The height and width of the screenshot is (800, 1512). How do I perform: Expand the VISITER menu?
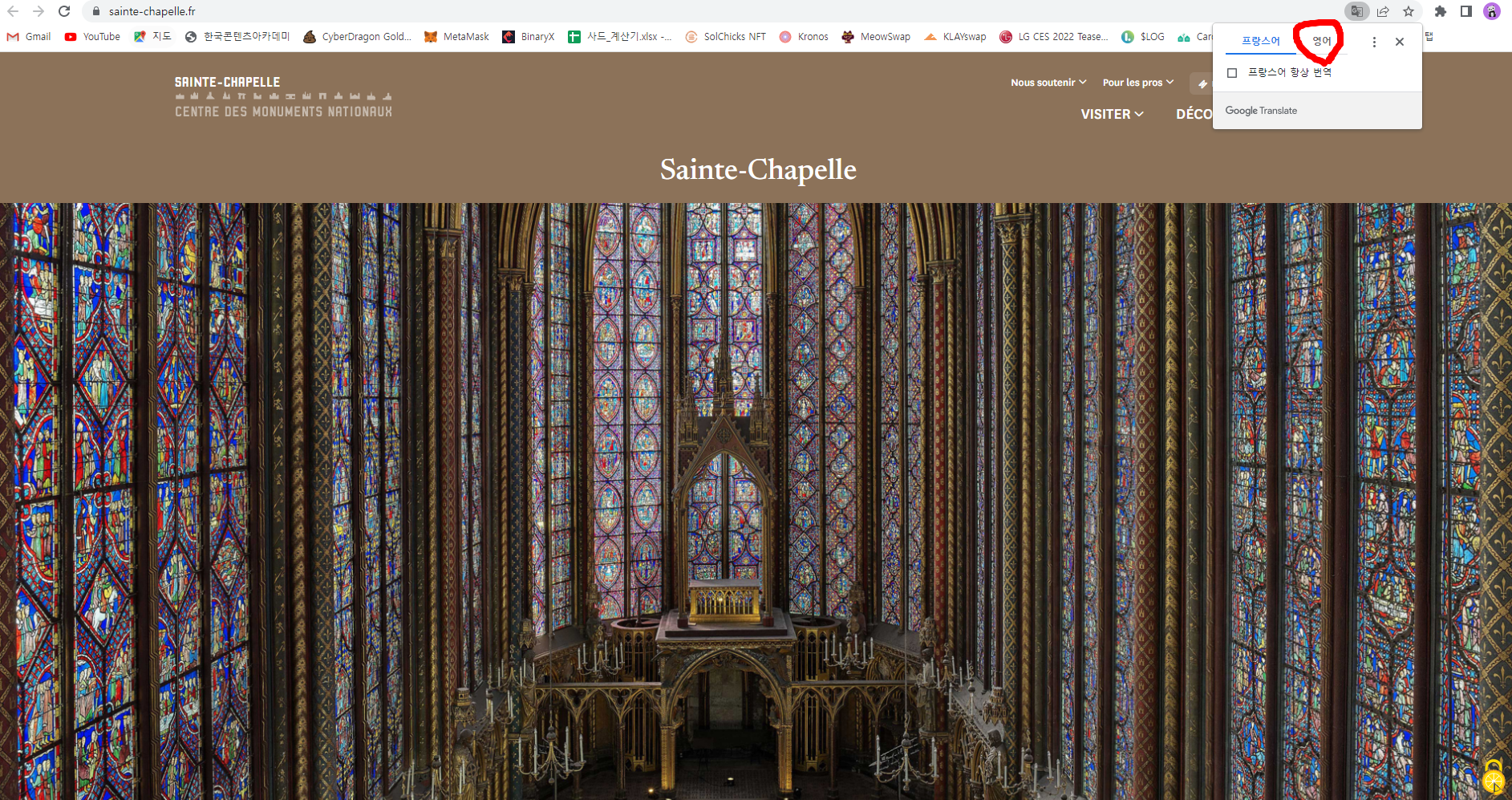tap(1112, 114)
